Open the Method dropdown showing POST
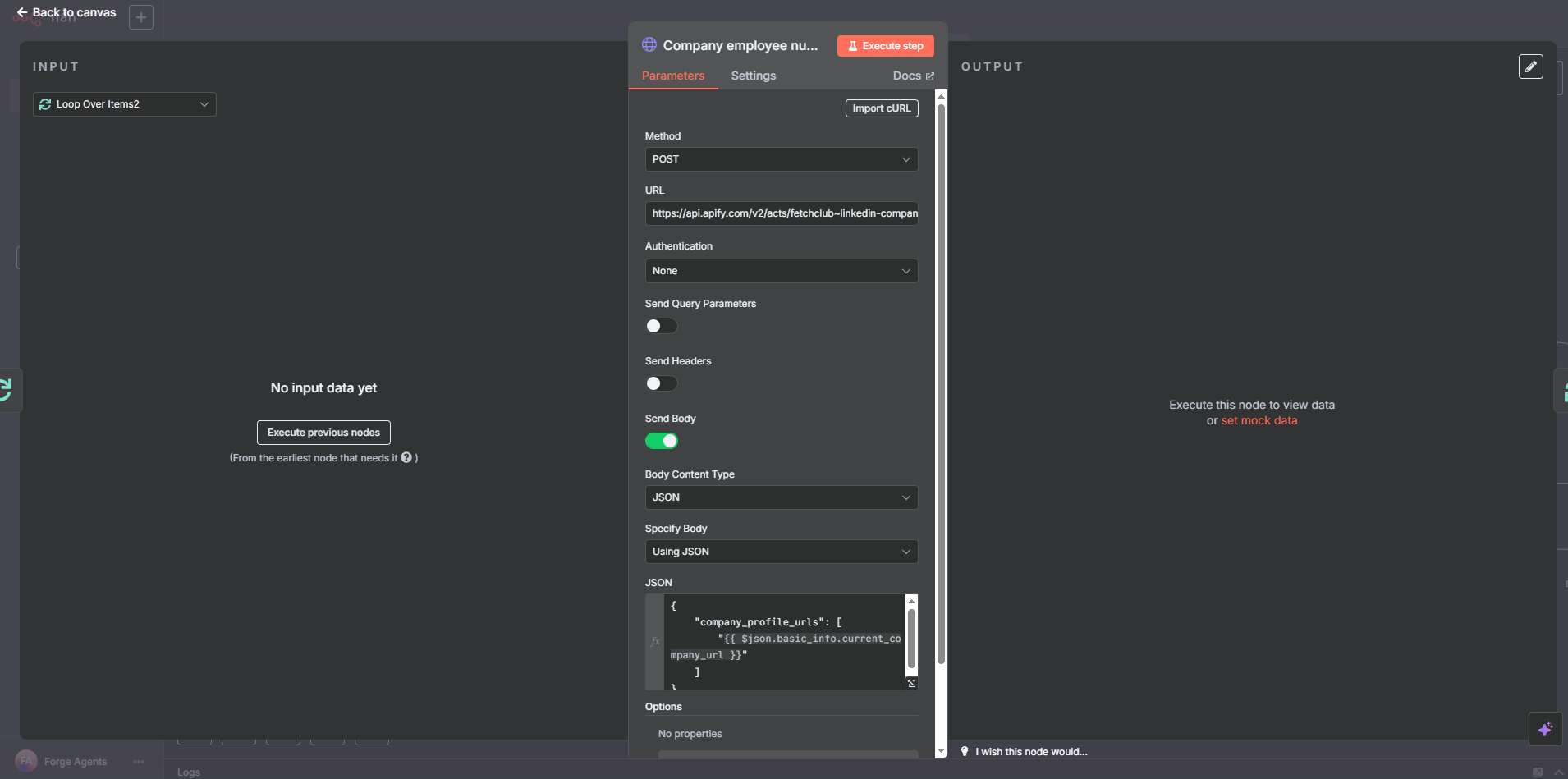This screenshot has width=1568, height=779. 781,159
